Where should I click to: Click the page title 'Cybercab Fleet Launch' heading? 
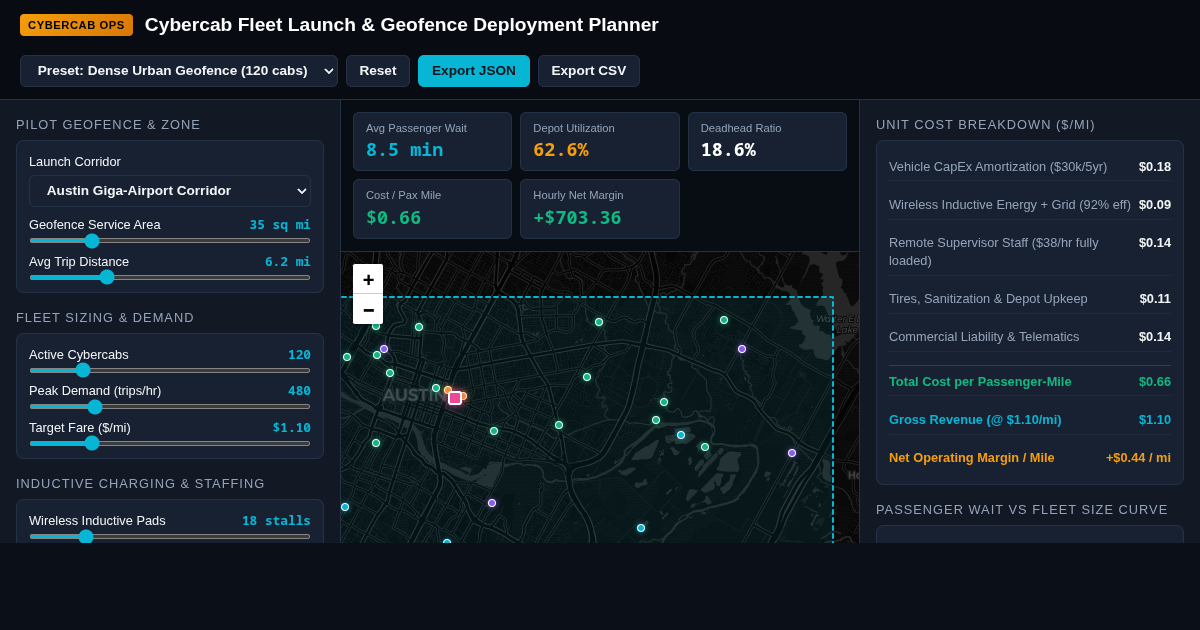pyautogui.click(x=402, y=25)
